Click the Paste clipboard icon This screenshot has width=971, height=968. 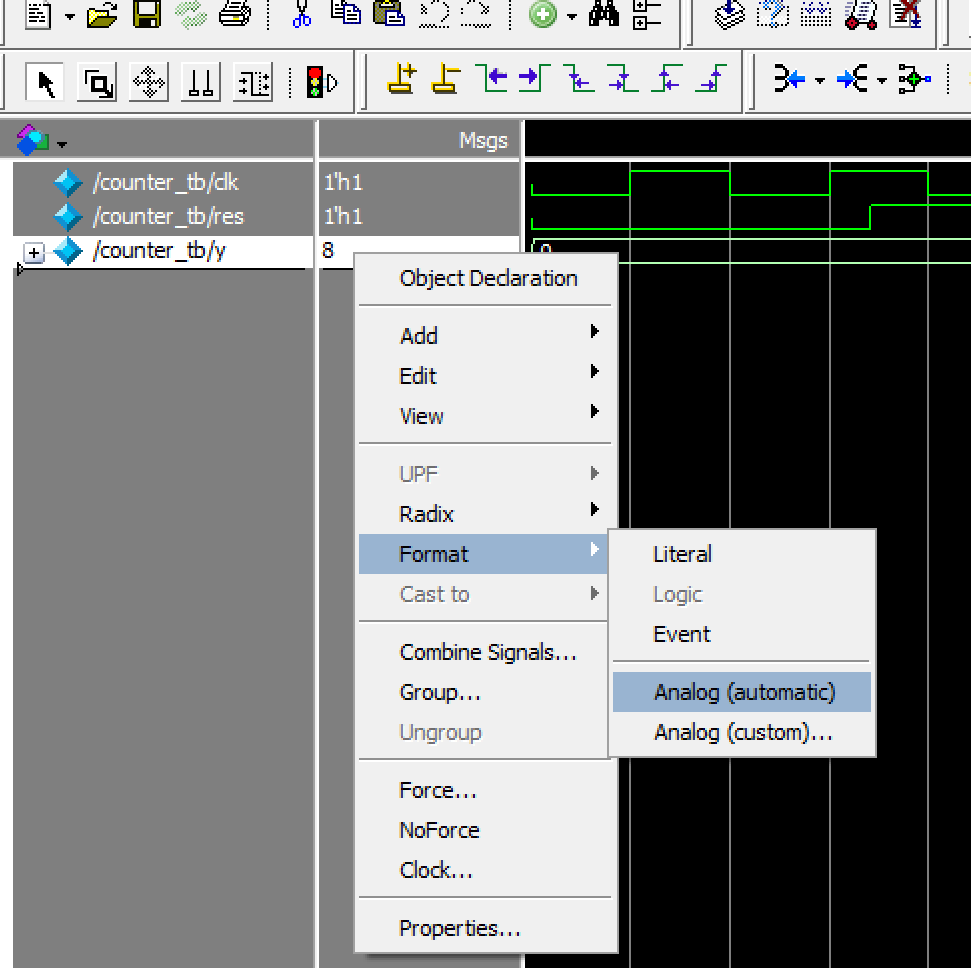(x=389, y=13)
